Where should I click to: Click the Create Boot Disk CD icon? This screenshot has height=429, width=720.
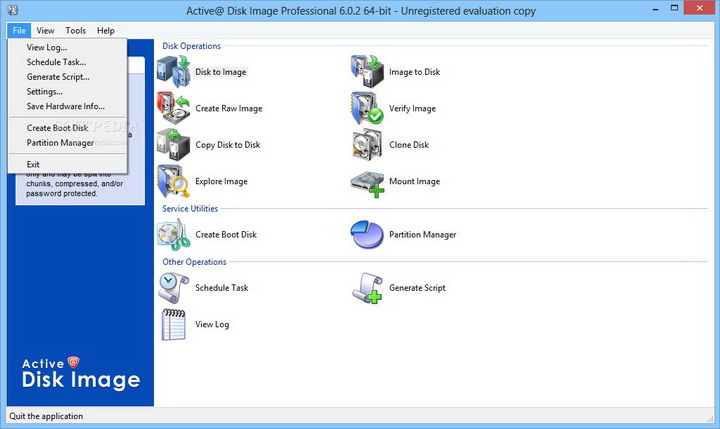click(174, 235)
